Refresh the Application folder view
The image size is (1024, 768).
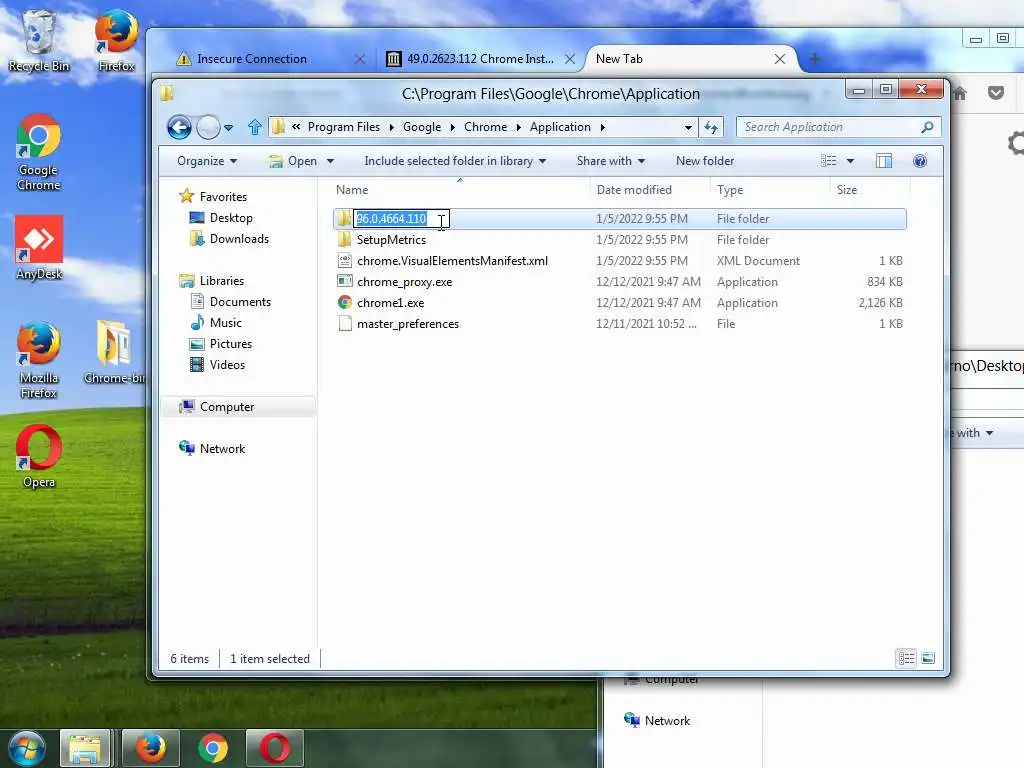click(711, 127)
